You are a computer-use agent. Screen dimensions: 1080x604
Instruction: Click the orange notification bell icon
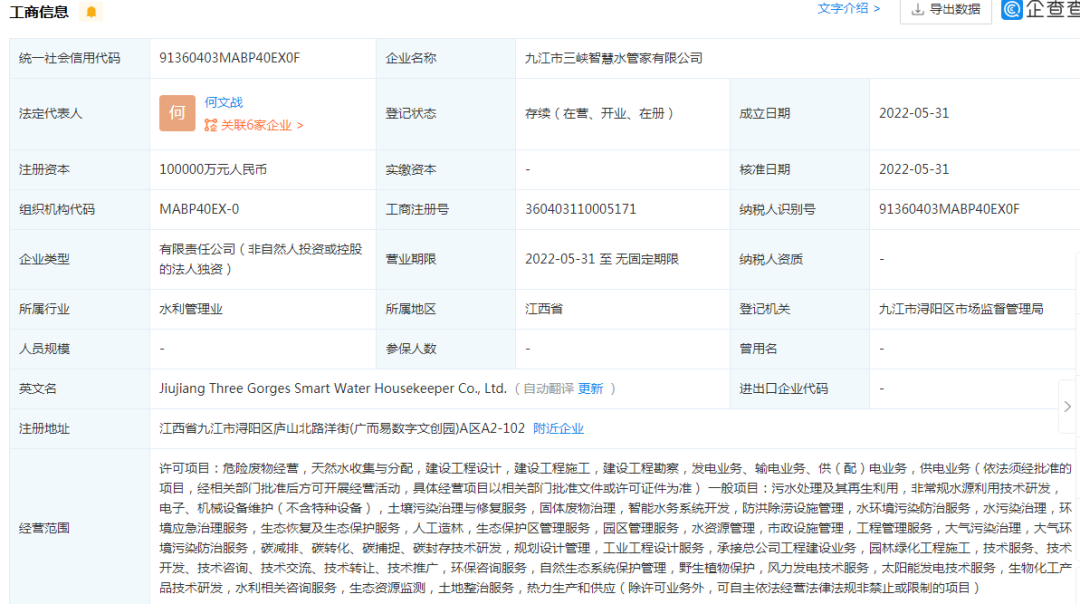(x=91, y=12)
